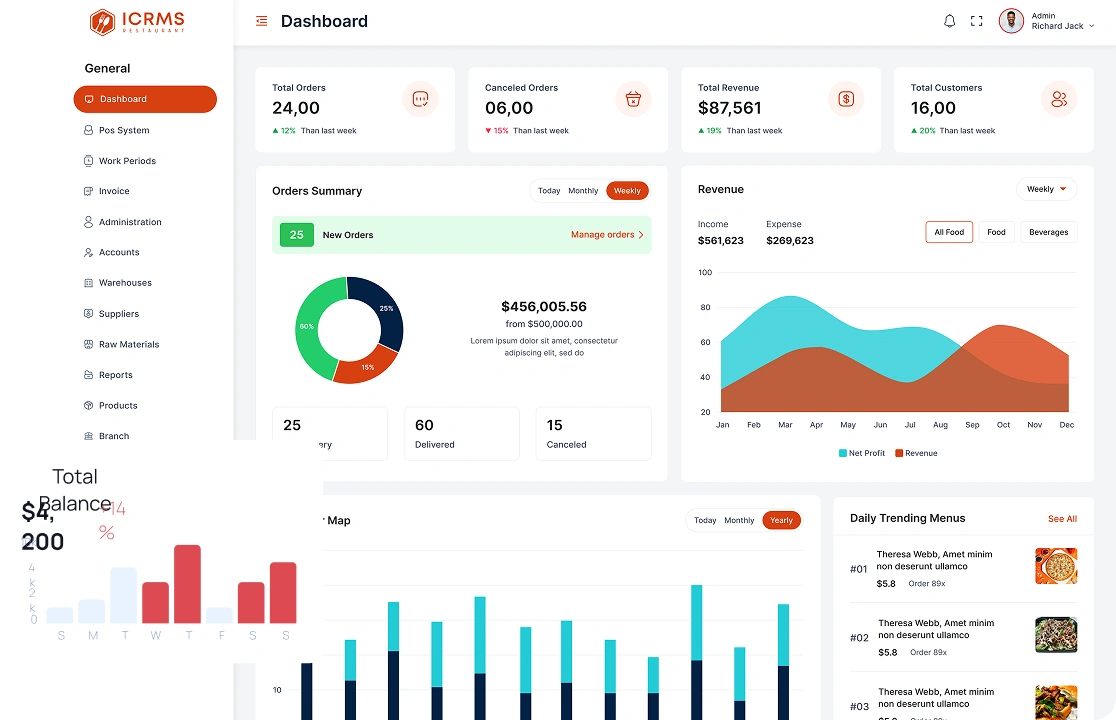Click the All Food filter button
Screen dimensions: 1116x720
pos(949,232)
